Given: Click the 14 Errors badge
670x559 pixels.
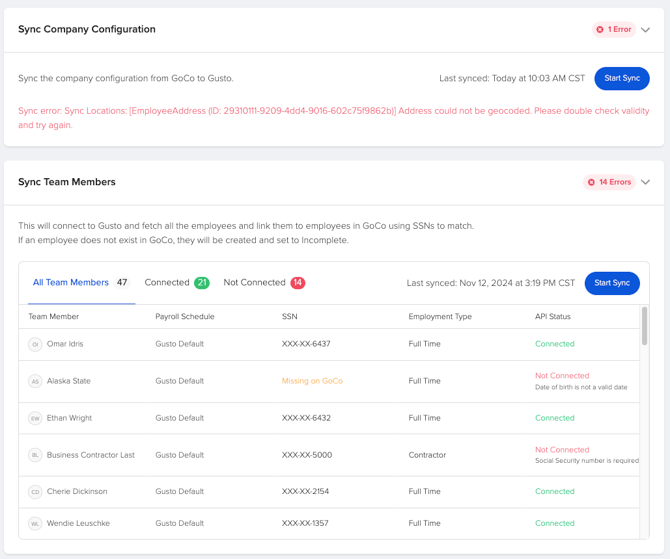Looking at the screenshot, I should 609,182.
